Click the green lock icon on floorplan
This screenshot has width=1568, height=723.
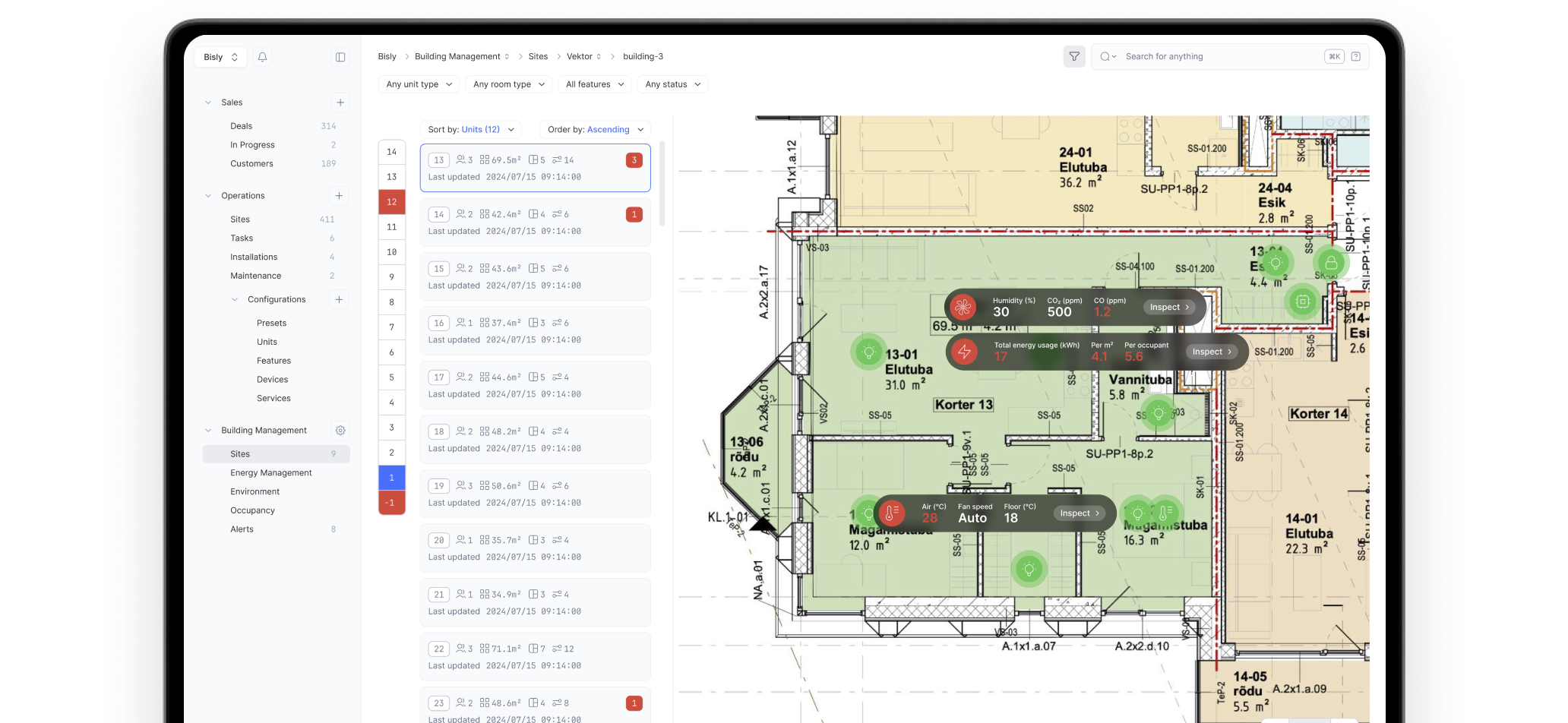point(1331,263)
